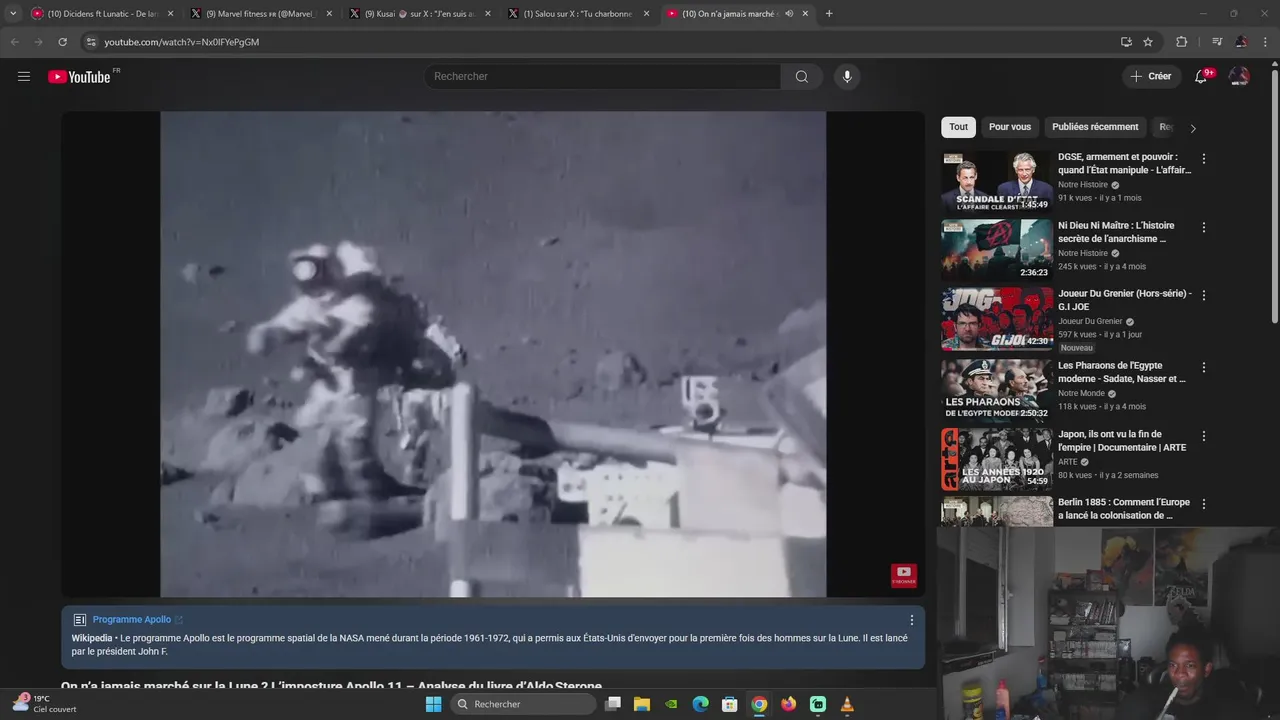Switch to Marvel fitness X tab
The height and width of the screenshot is (720, 1280).
(x=260, y=14)
